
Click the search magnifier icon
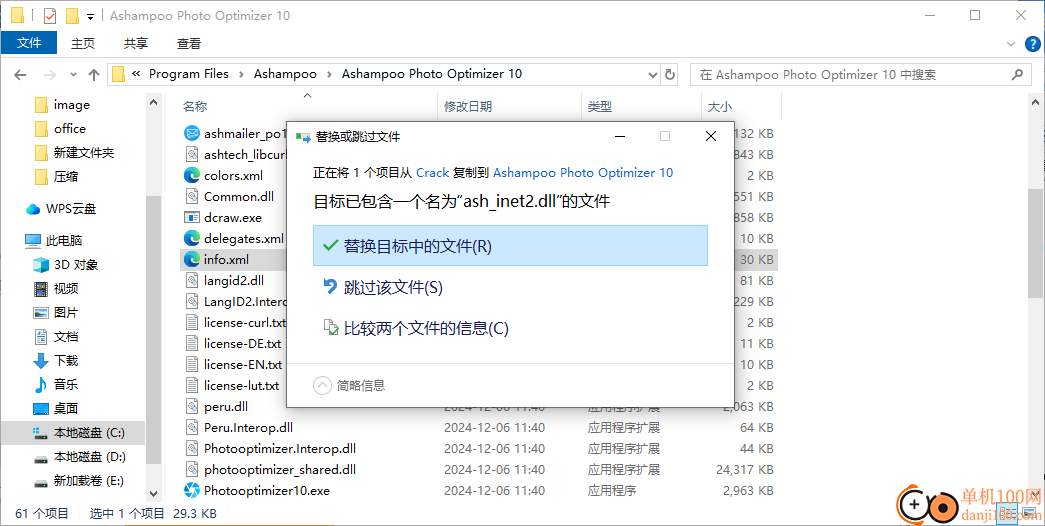(1017, 75)
